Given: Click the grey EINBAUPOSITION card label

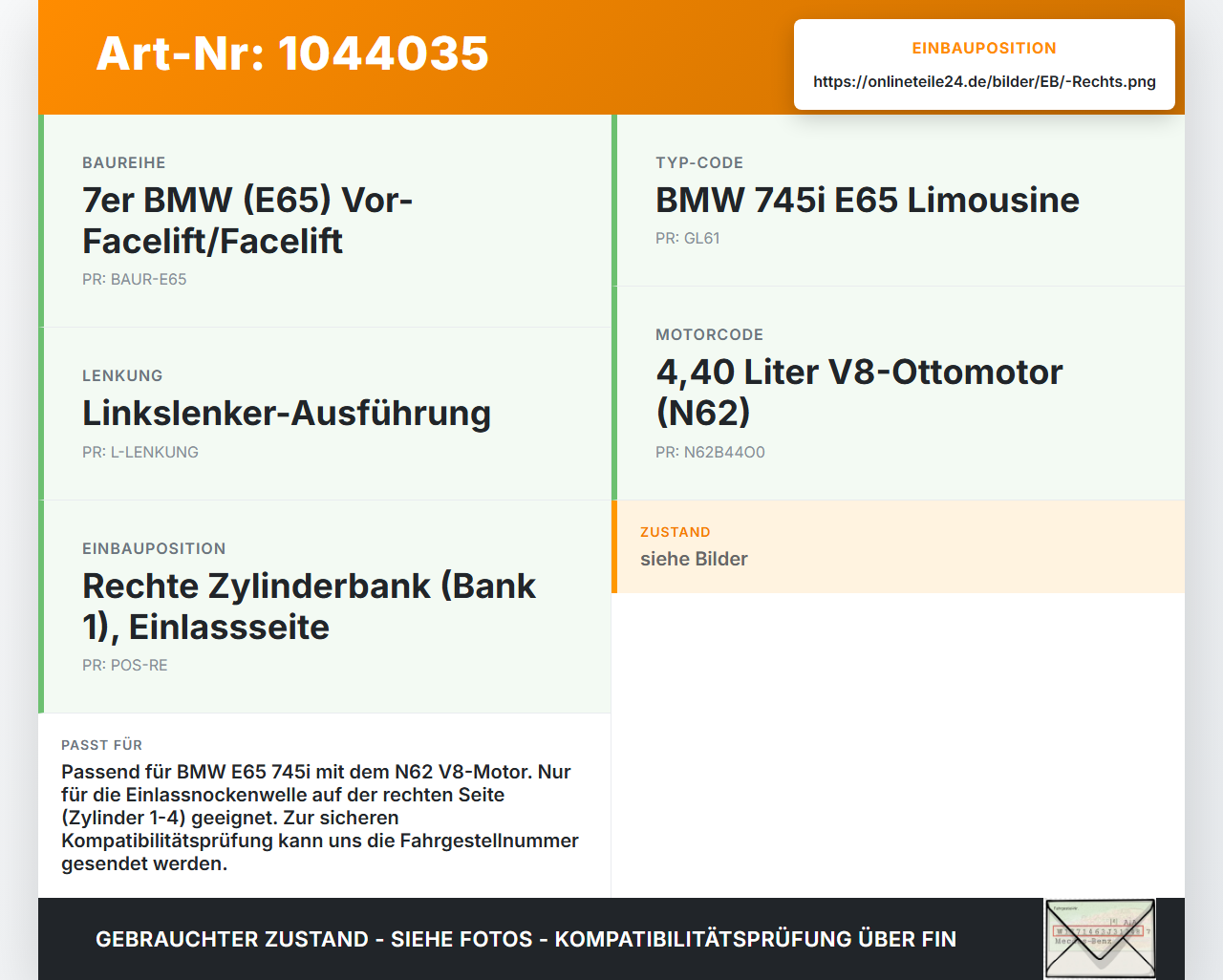Looking at the screenshot, I should [154, 549].
